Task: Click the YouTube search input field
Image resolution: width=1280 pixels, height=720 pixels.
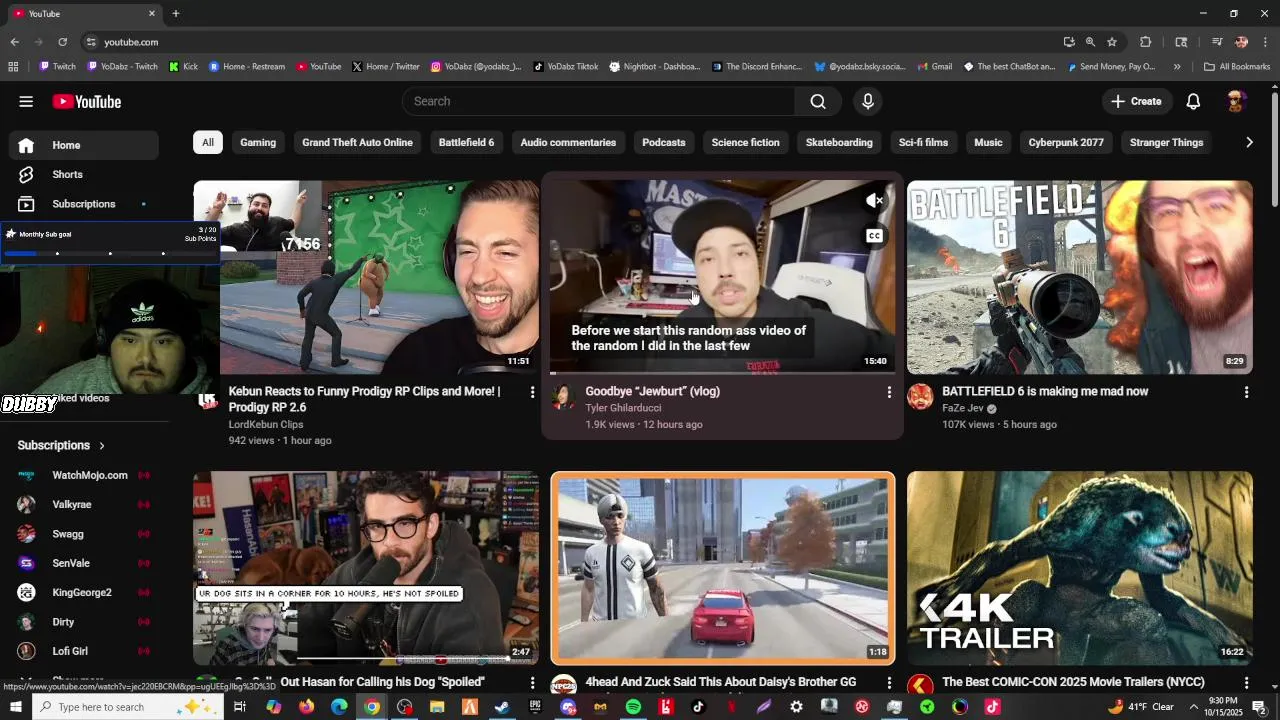Action: click(598, 101)
